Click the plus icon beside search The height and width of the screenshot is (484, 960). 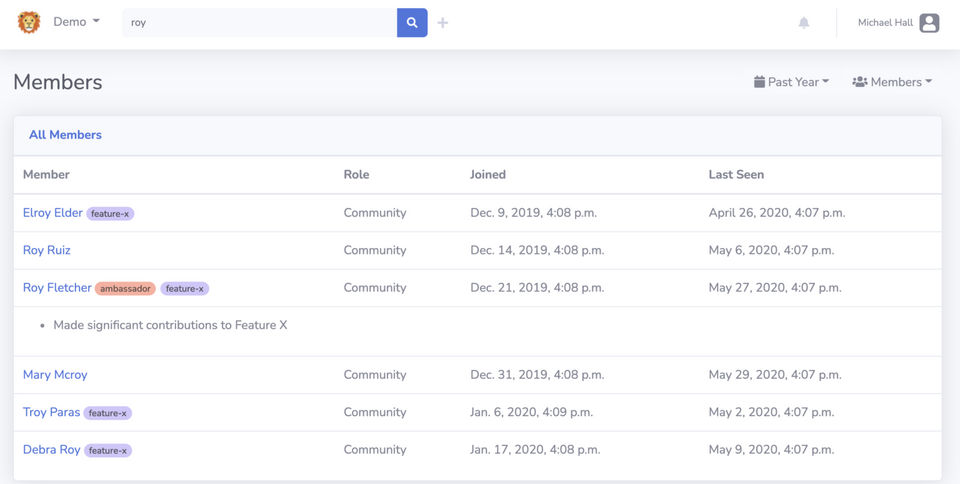[x=443, y=22]
